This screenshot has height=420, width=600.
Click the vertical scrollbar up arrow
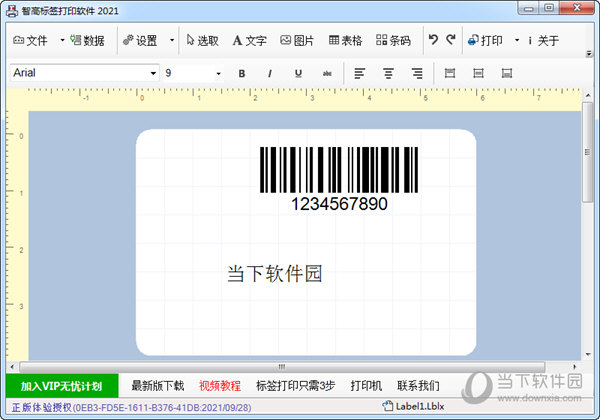click(588, 96)
